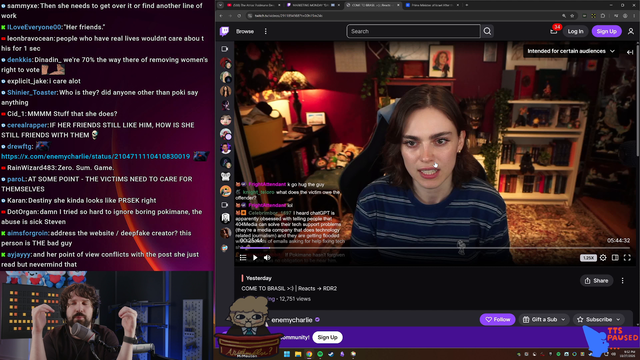Viewport: 640px width, 360px height.
Task: Expand the Intended for certain audiences dropdown
Action: tap(571, 51)
